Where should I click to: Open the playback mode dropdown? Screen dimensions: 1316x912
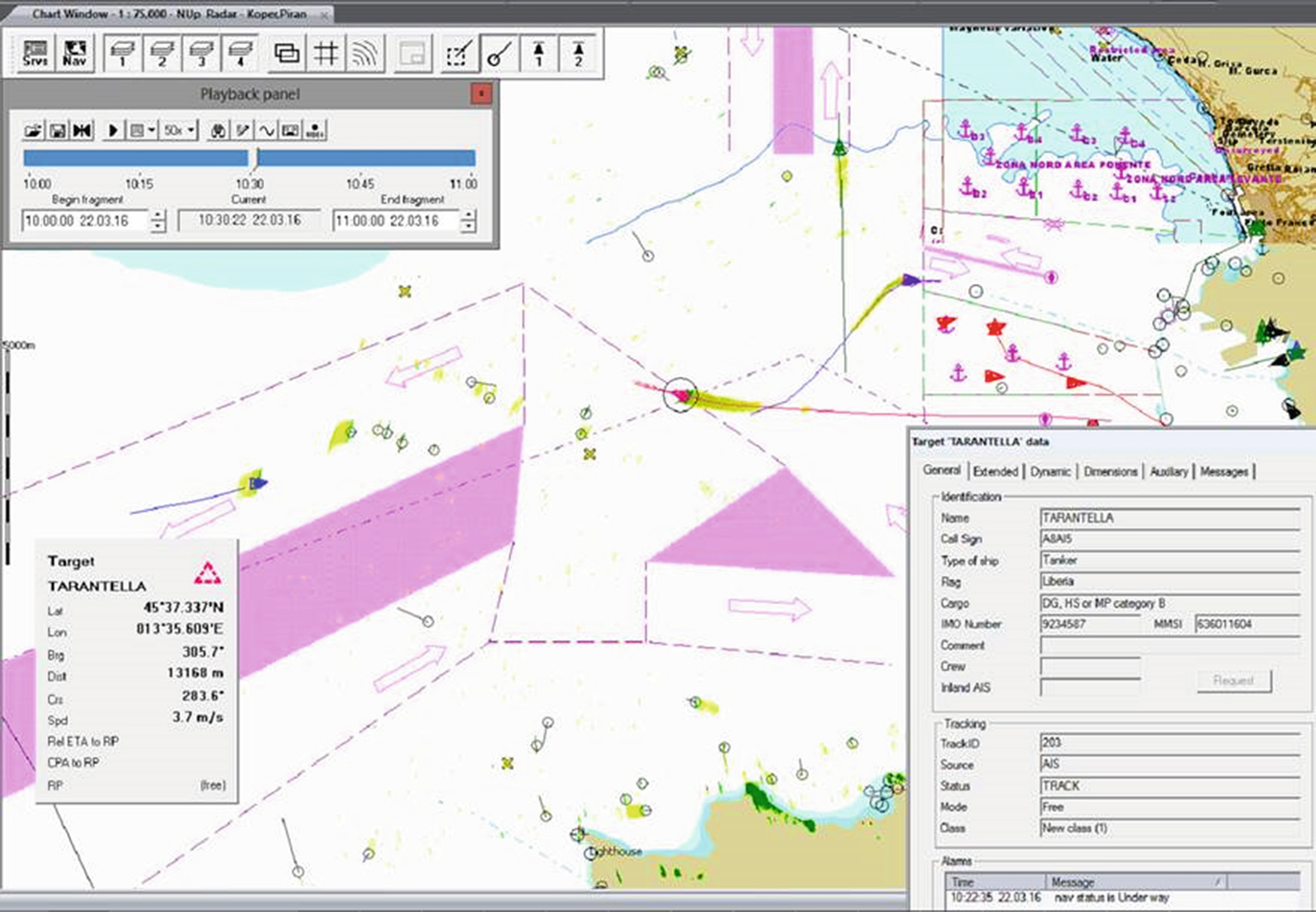(143, 130)
